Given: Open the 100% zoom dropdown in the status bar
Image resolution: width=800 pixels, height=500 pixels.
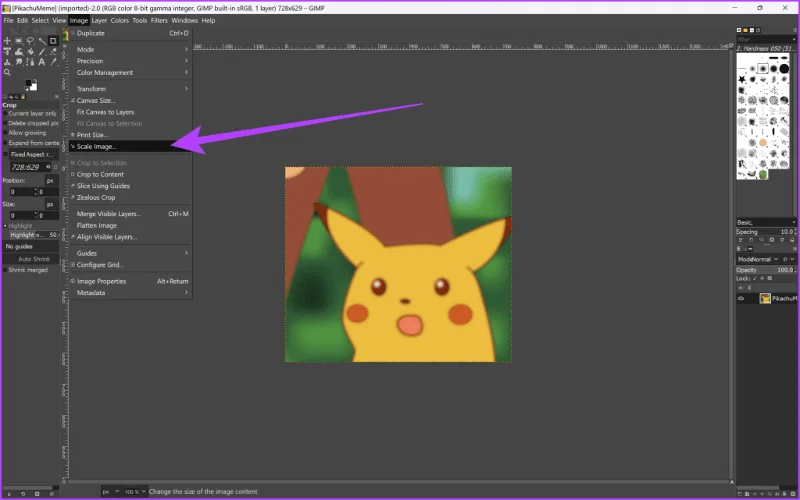Looking at the screenshot, I should 135,492.
